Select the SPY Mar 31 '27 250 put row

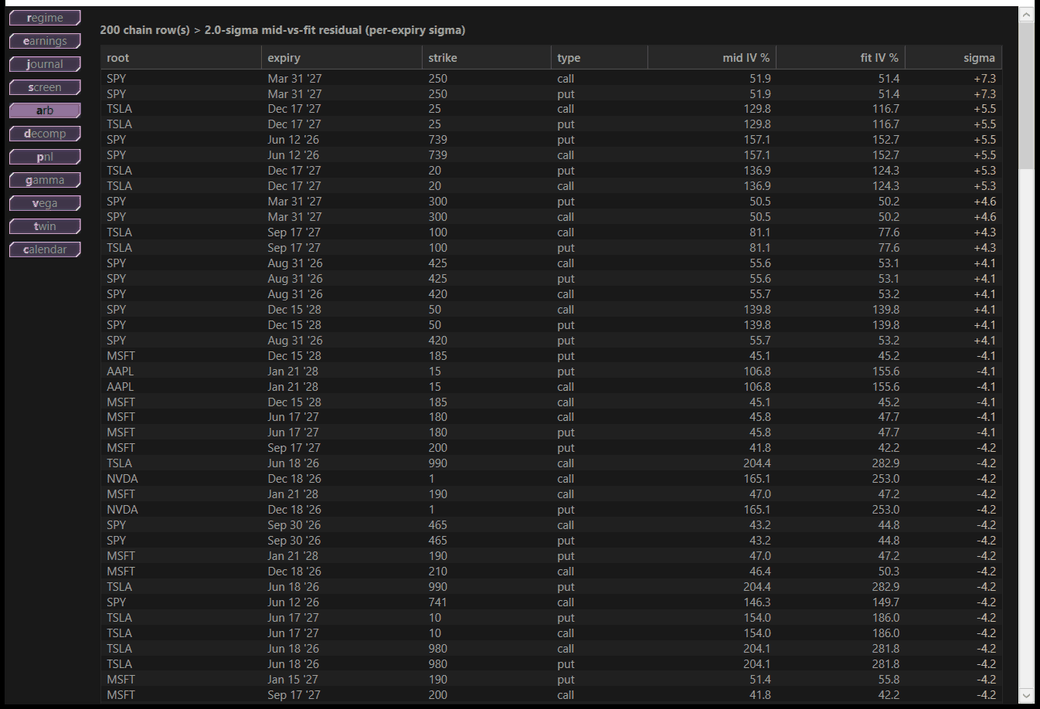click(x=551, y=94)
